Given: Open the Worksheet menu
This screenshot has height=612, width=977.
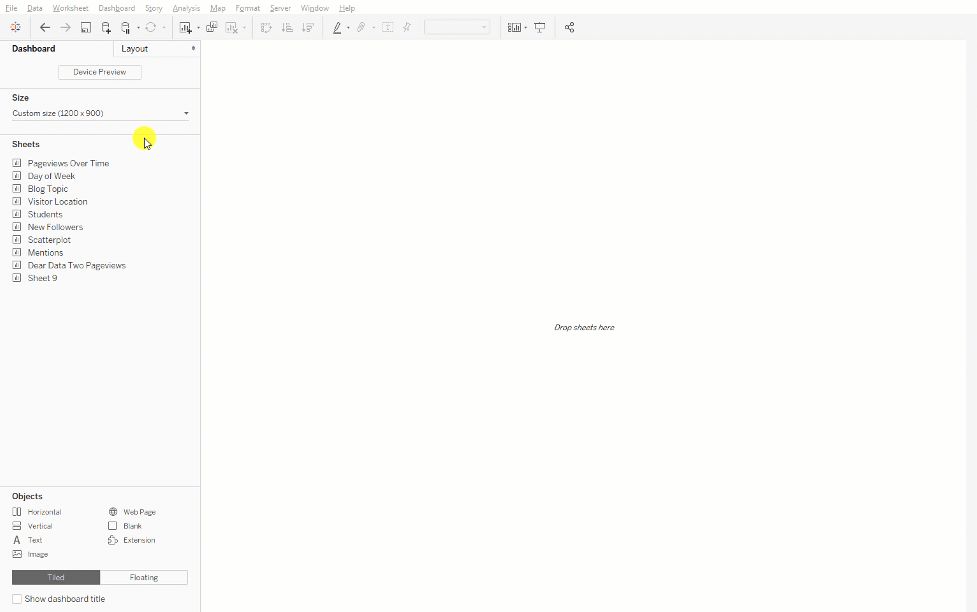Looking at the screenshot, I should click(70, 8).
